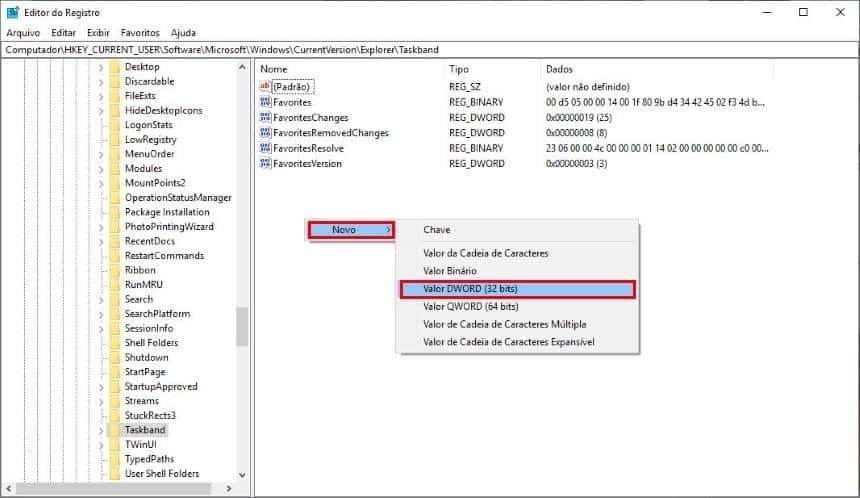The width and height of the screenshot is (860, 498).
Task: Open the Editar menu
Action: [64, 33]
